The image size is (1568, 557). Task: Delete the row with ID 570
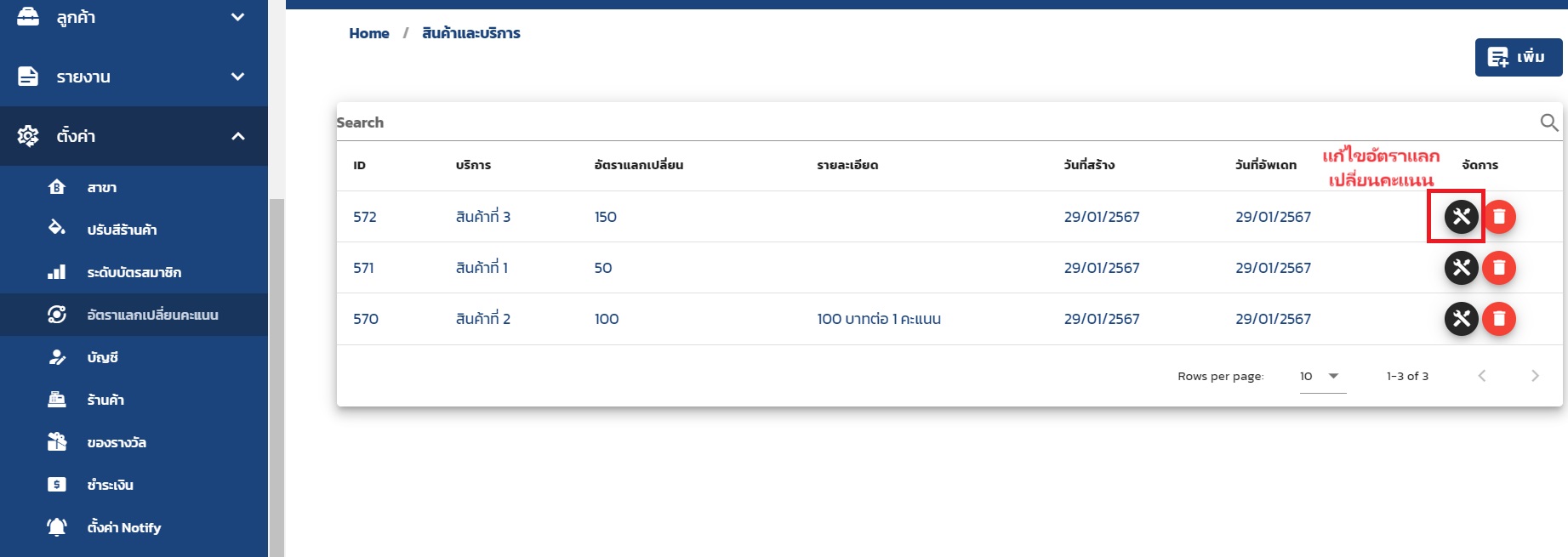(1499, 319)
